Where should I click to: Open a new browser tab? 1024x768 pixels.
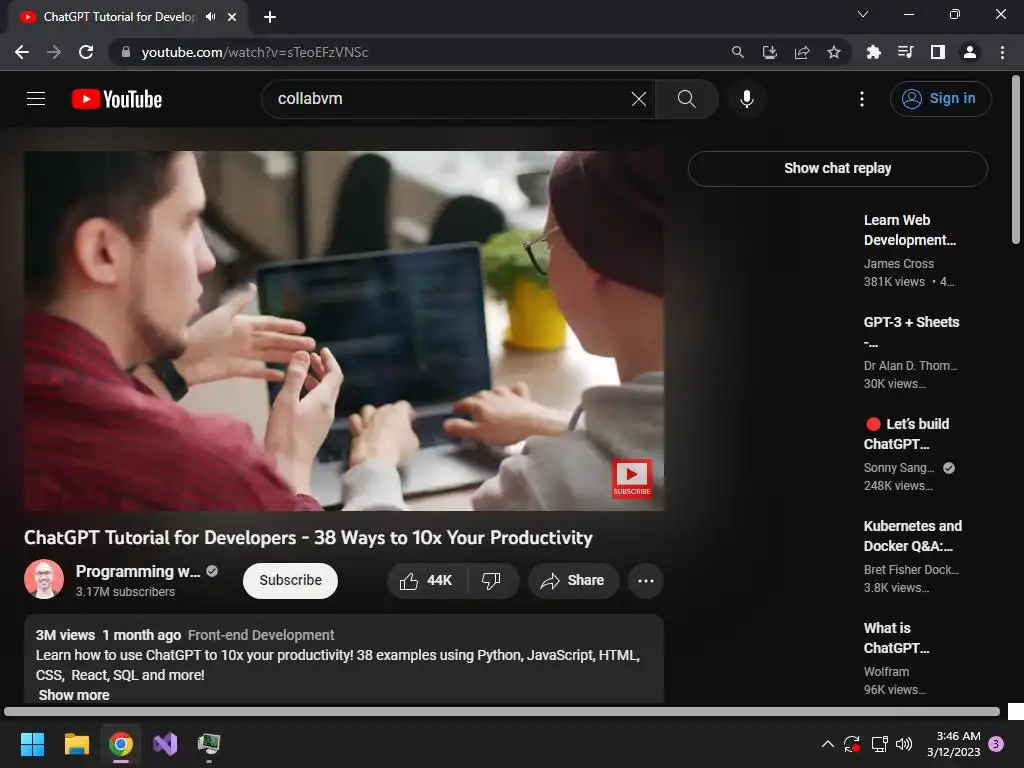(270, 17)
